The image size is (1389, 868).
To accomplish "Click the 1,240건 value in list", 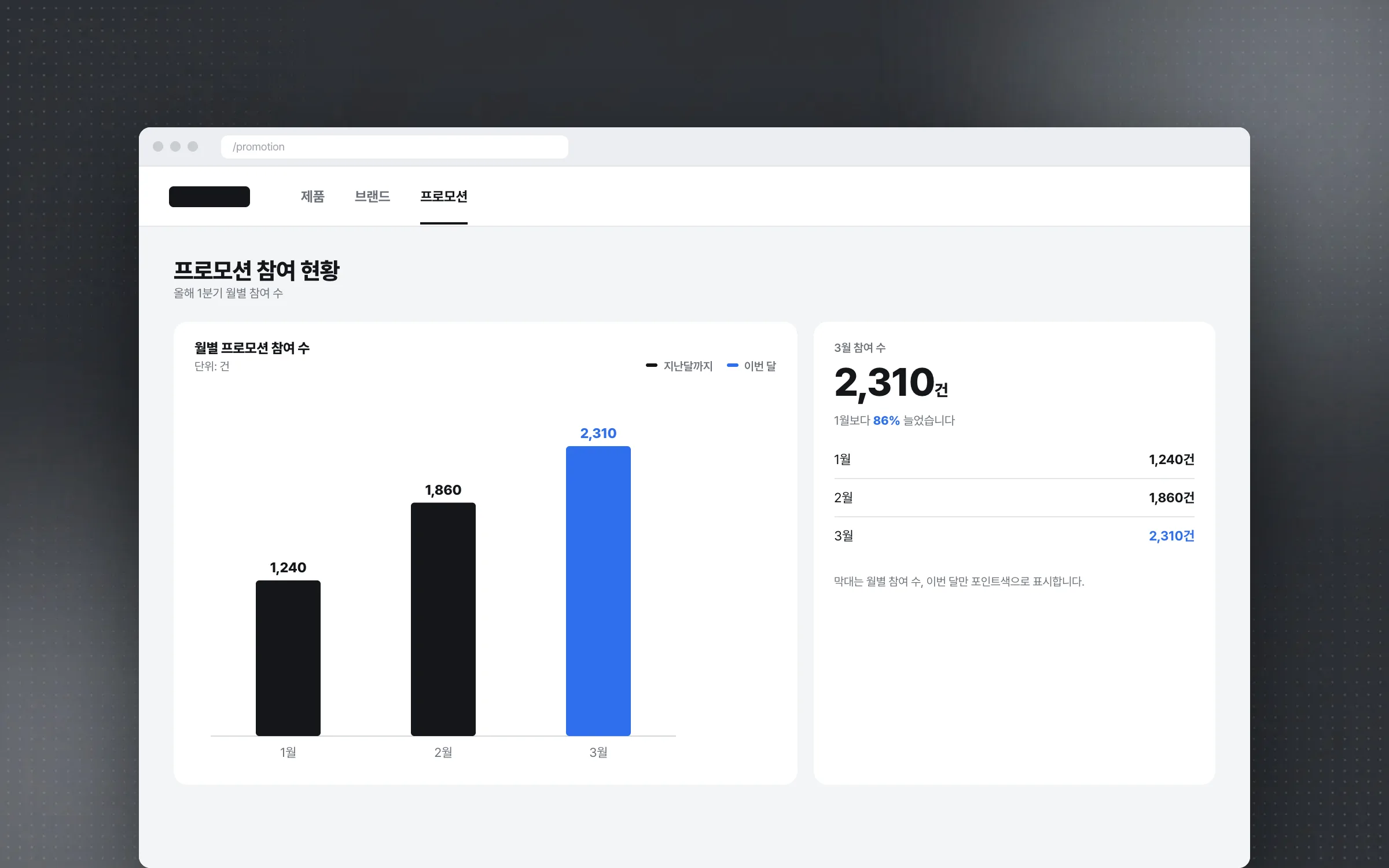I will point(1171,459).
